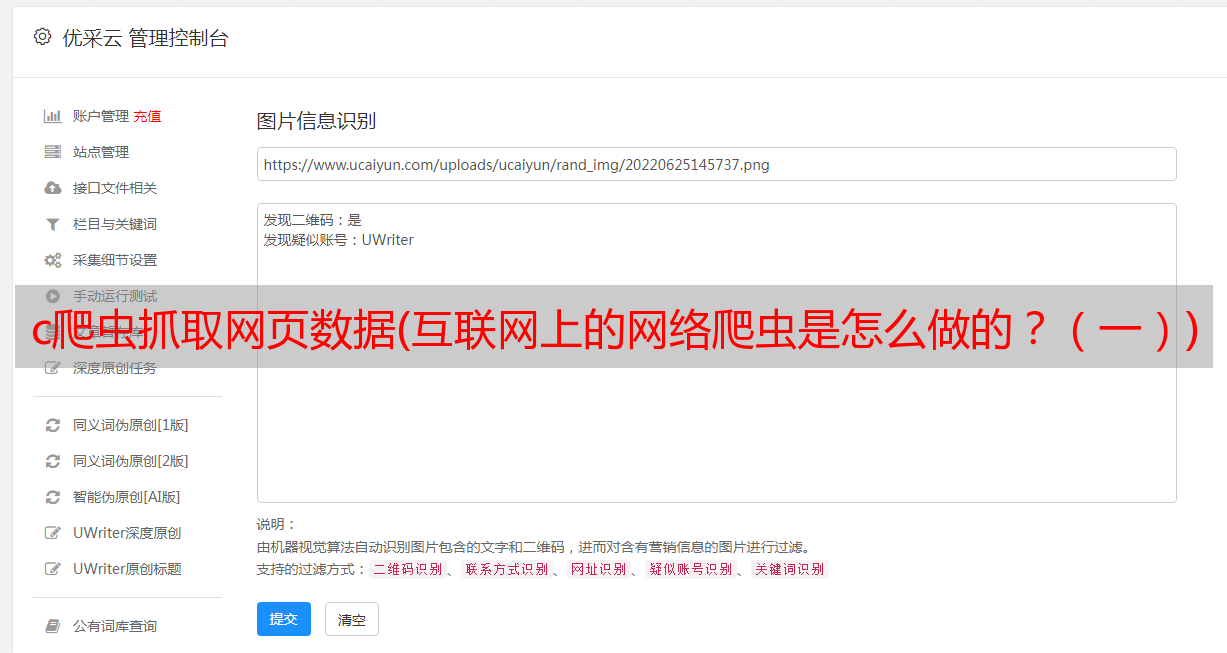Click the recognition result text area

(x=716, y=353)
